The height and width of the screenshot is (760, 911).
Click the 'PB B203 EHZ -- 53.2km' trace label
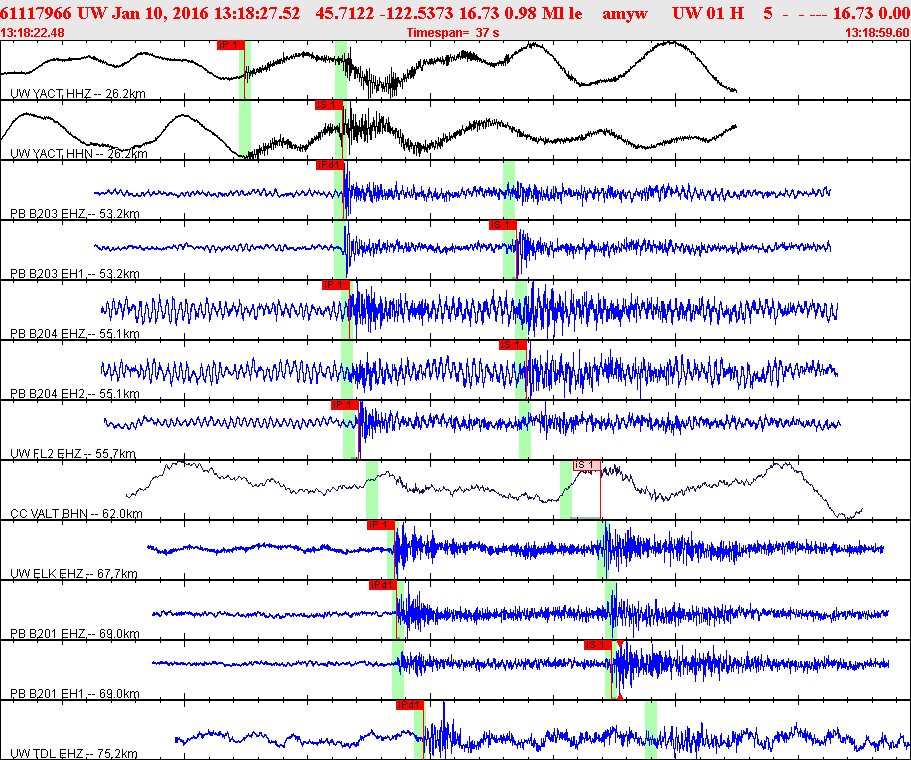(x=75, y=214)
